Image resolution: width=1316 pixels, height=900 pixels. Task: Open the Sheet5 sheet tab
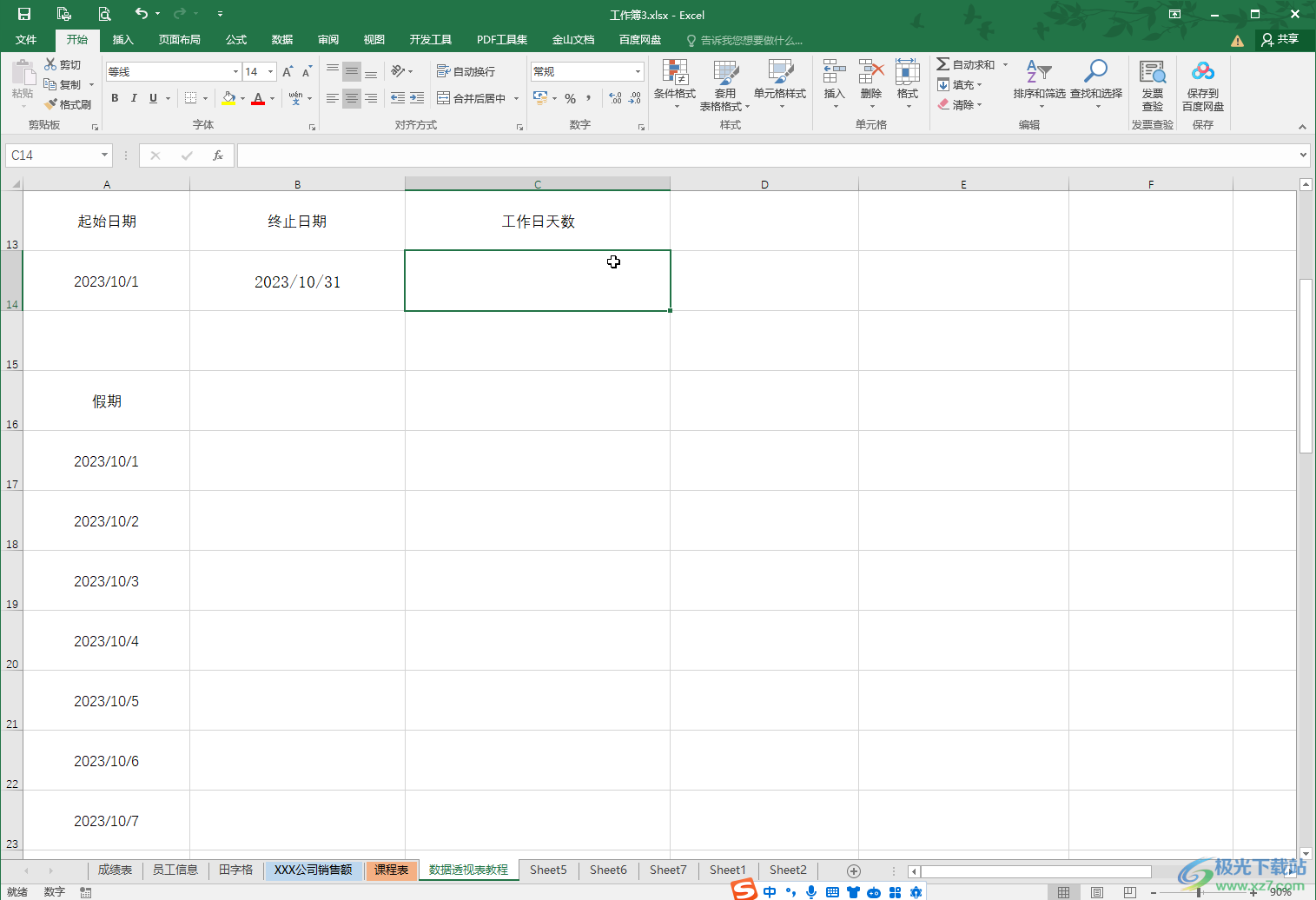tap(548, 870)
